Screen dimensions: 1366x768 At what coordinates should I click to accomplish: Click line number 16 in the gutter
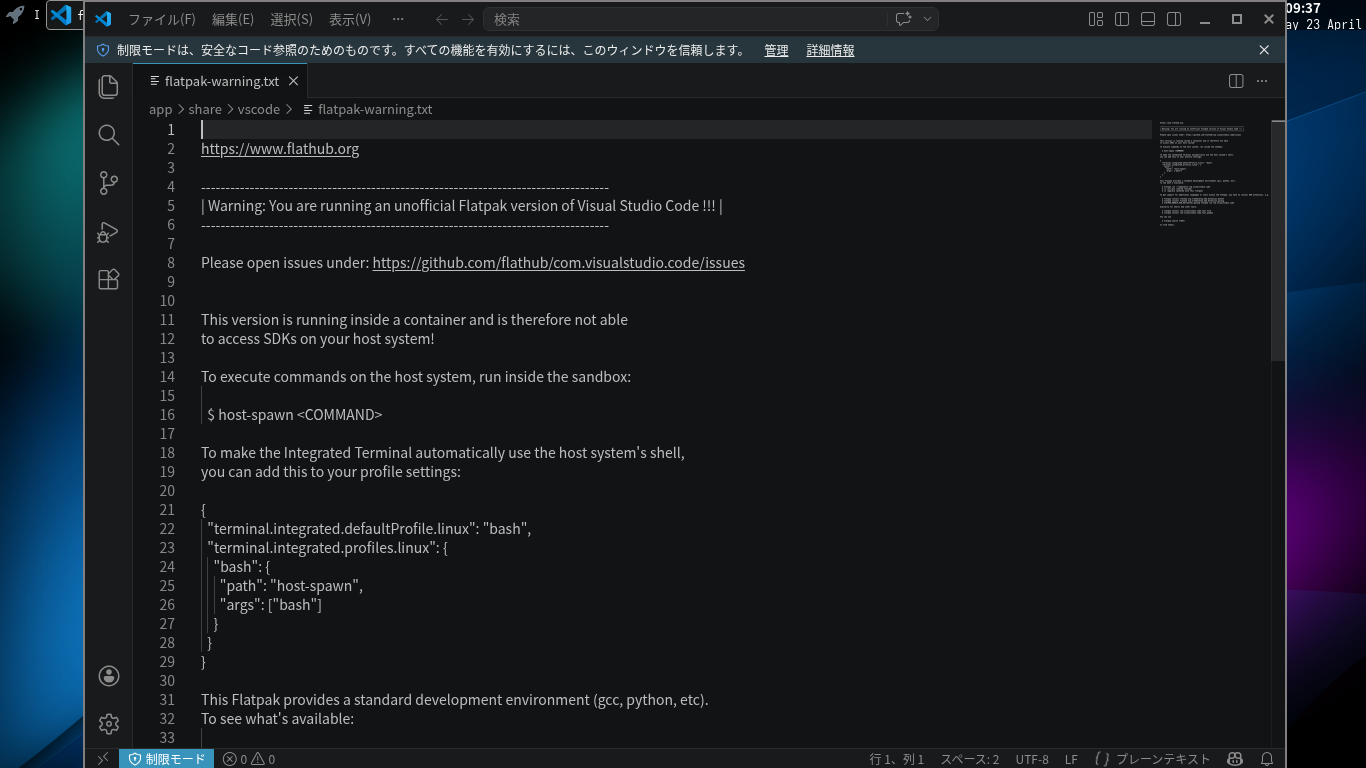click(167, 415)
